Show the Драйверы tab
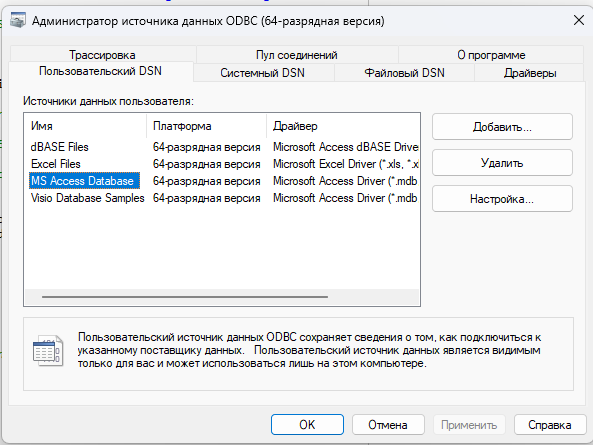 pos(529,73)
